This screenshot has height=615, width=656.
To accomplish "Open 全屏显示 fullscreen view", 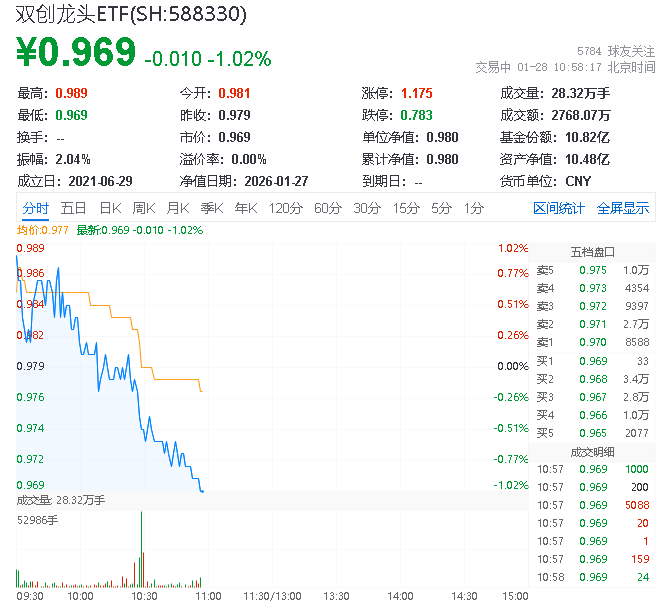I will (x=623, y=208).
